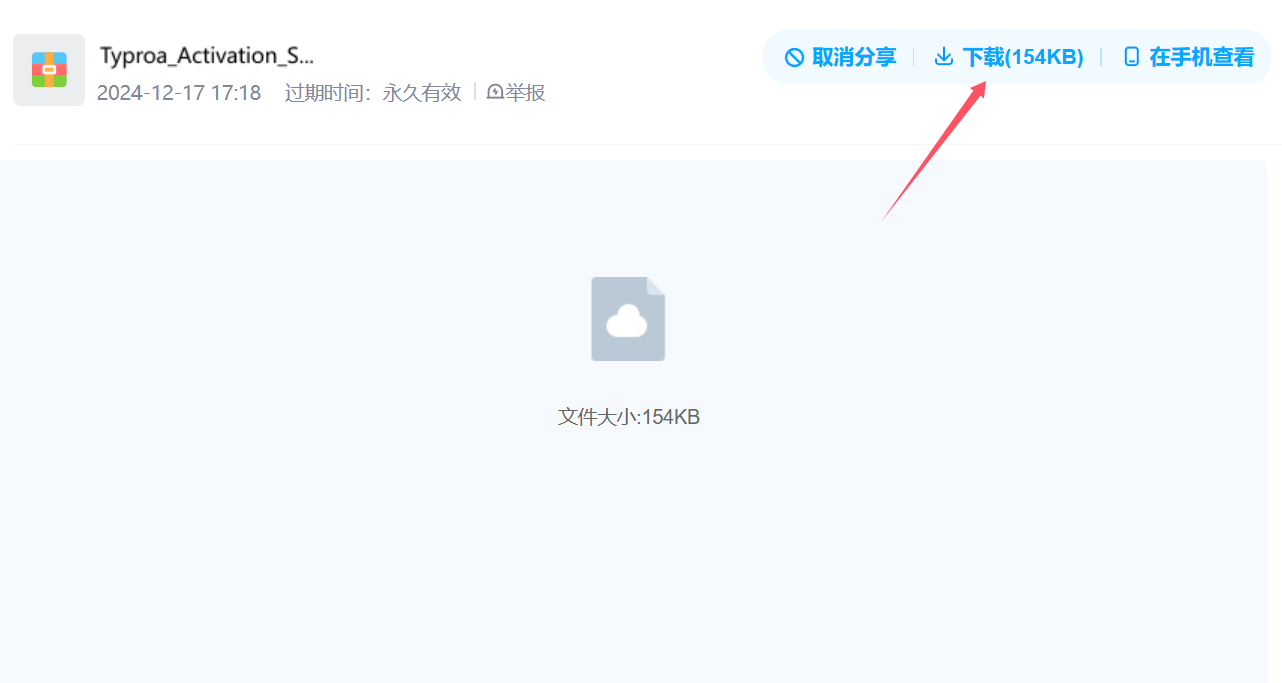Open 在手机查看 to view on phone

1201,57
